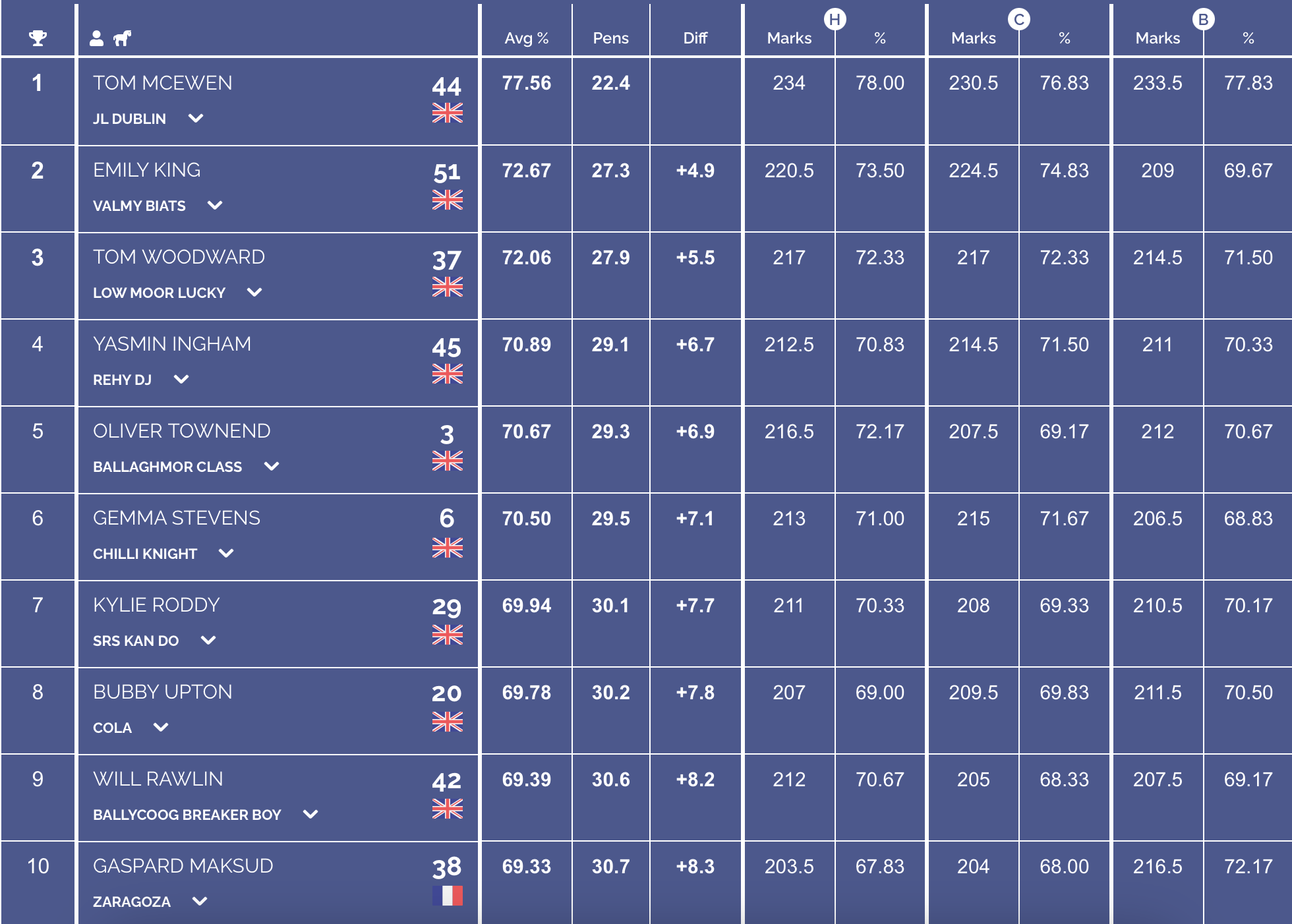The image size is (1292, 924).
Task: Expand Ballycoog Breaker Boy details chevron
Action: tap(310, 815)
